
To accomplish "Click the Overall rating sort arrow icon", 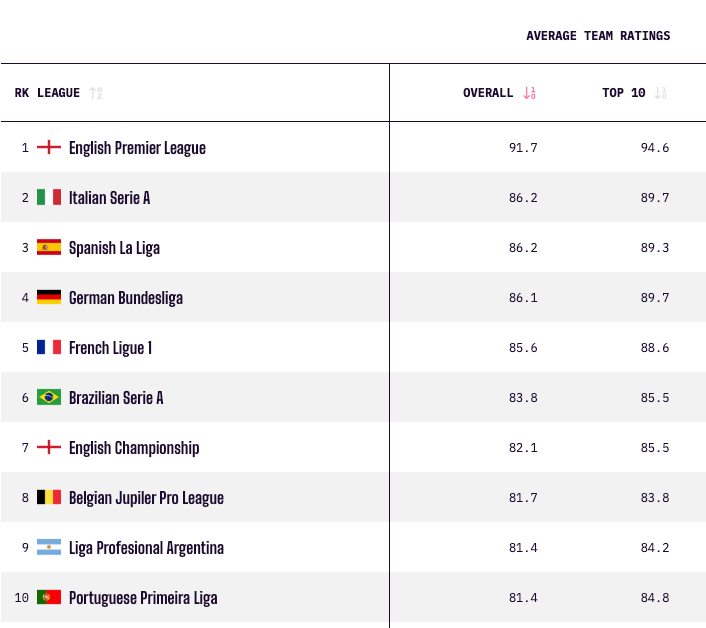I will pyautogui.click(x=529, y=93).
